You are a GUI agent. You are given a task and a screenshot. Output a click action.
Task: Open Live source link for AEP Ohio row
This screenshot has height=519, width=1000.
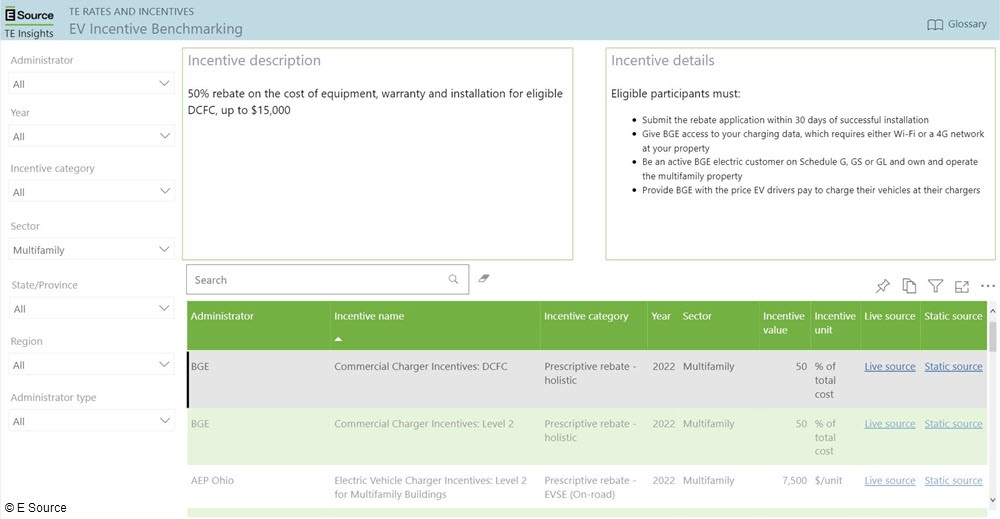point(890,481)
